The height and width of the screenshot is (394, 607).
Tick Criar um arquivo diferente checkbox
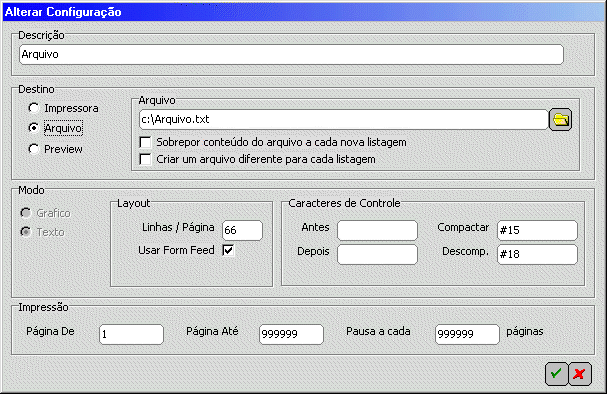pos(145,159)
